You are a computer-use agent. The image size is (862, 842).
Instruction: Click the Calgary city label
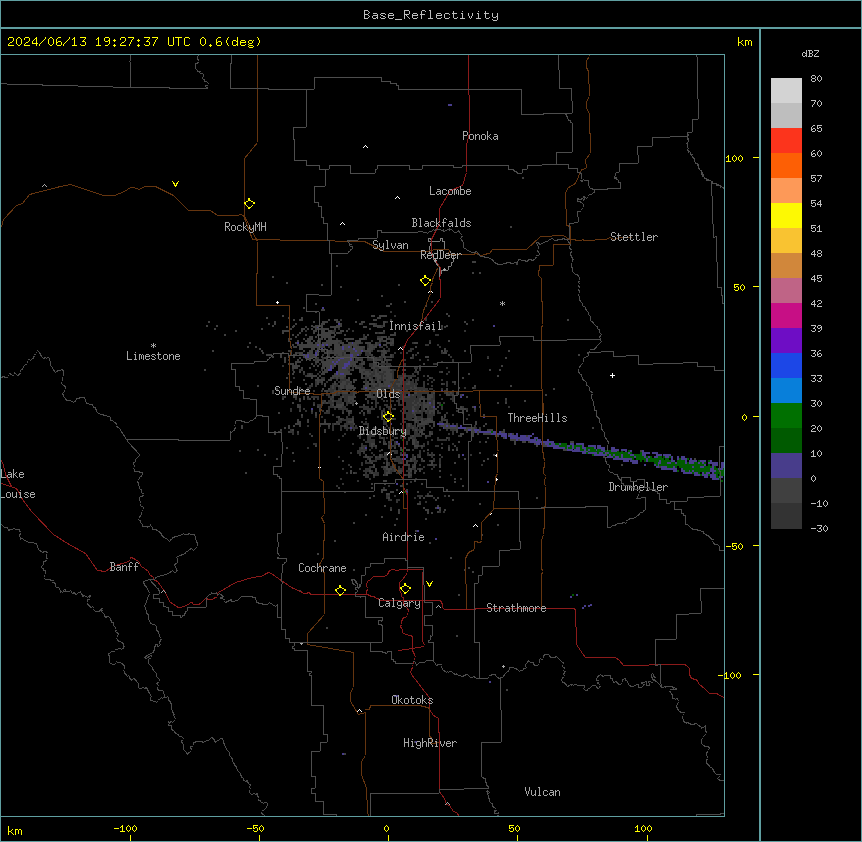(x=399, y=603)
